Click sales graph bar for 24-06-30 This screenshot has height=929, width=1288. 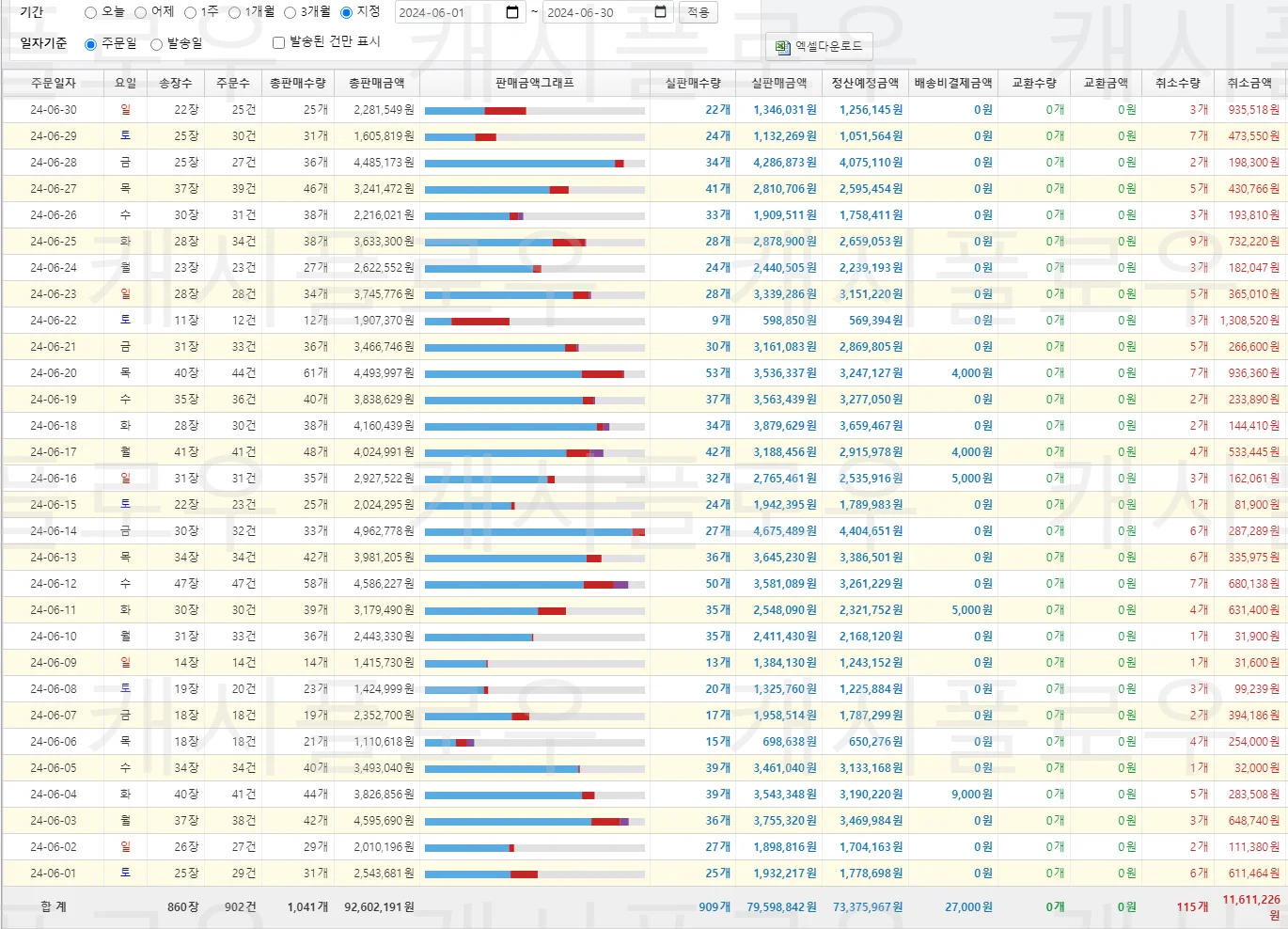(535, 111)
